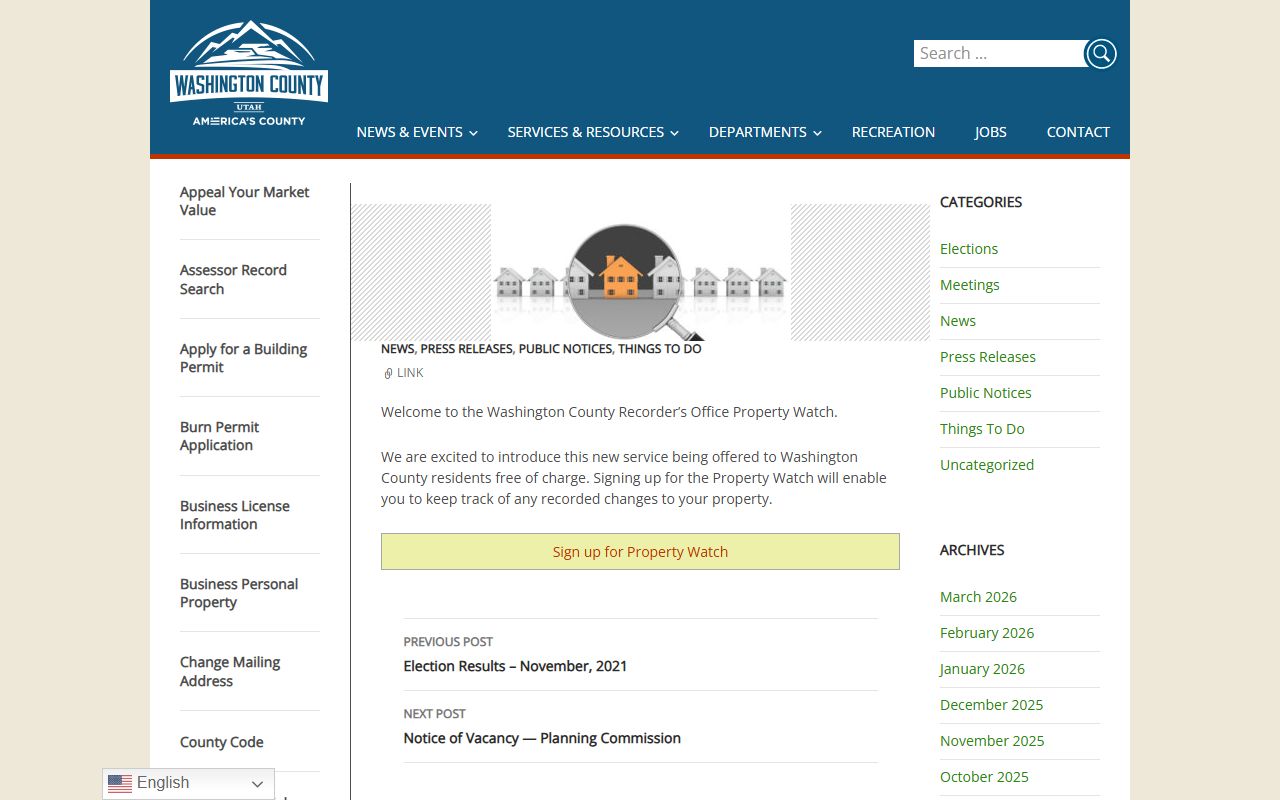This screenshot has height=800, width=1280.
Task: Open previous post Election Results November 2021
Action: click(515, 666)
